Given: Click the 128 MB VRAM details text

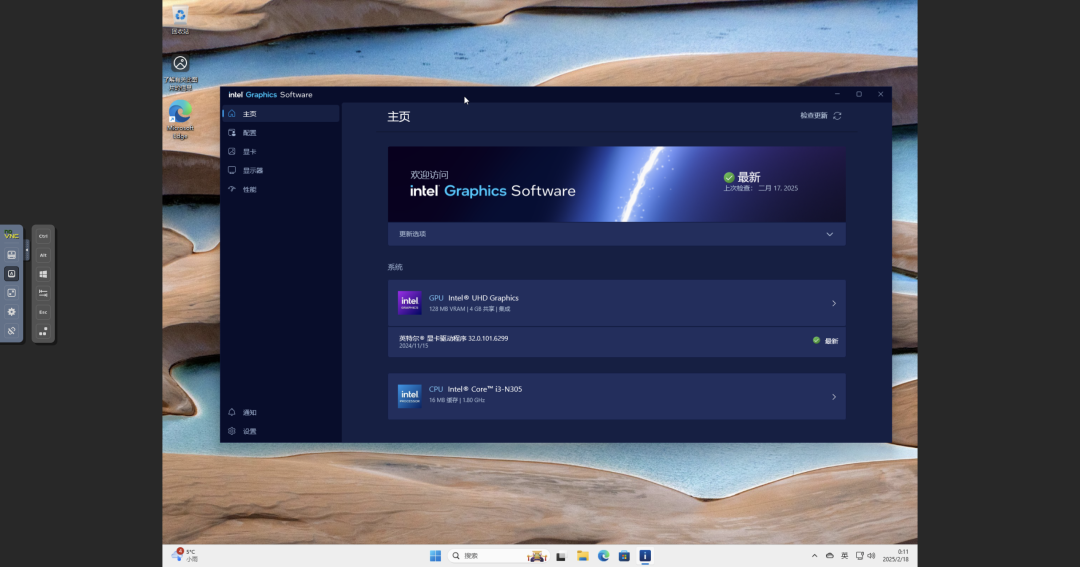Looking at the screenshot, I should click(470, 309).
